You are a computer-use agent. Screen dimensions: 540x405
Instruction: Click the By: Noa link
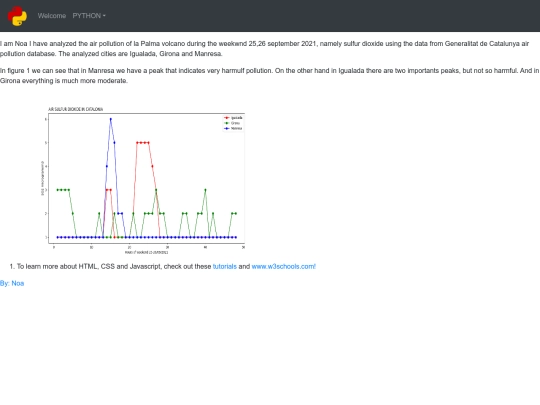[x=12, y=283]
